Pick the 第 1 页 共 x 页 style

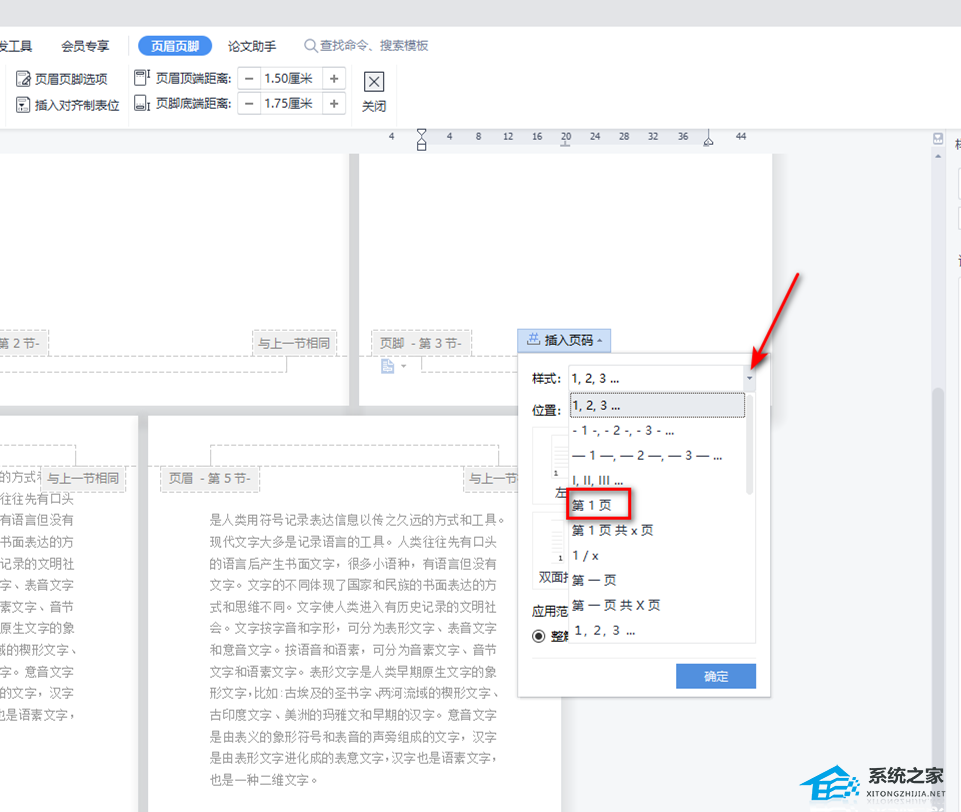point(612,531)
